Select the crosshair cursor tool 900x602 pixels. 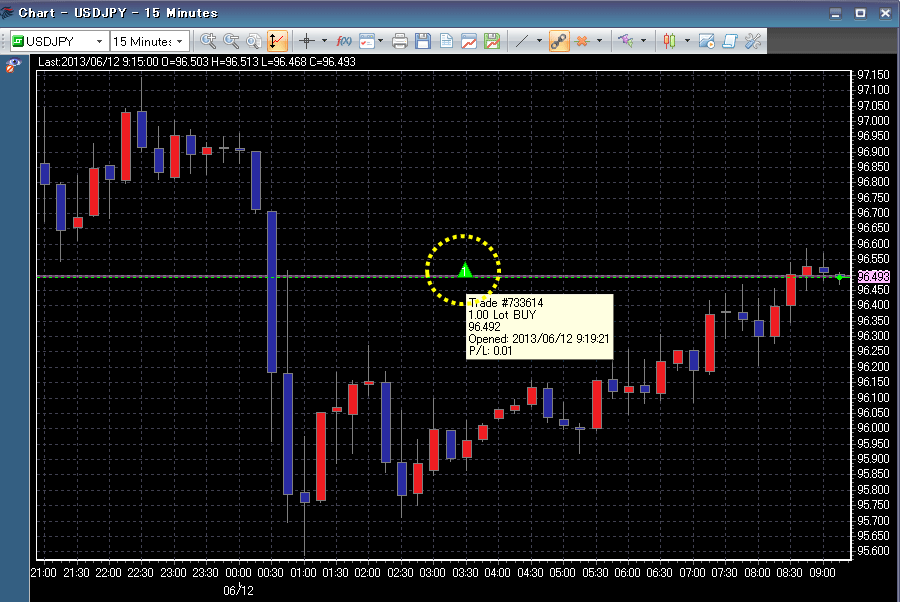[307, 41]
